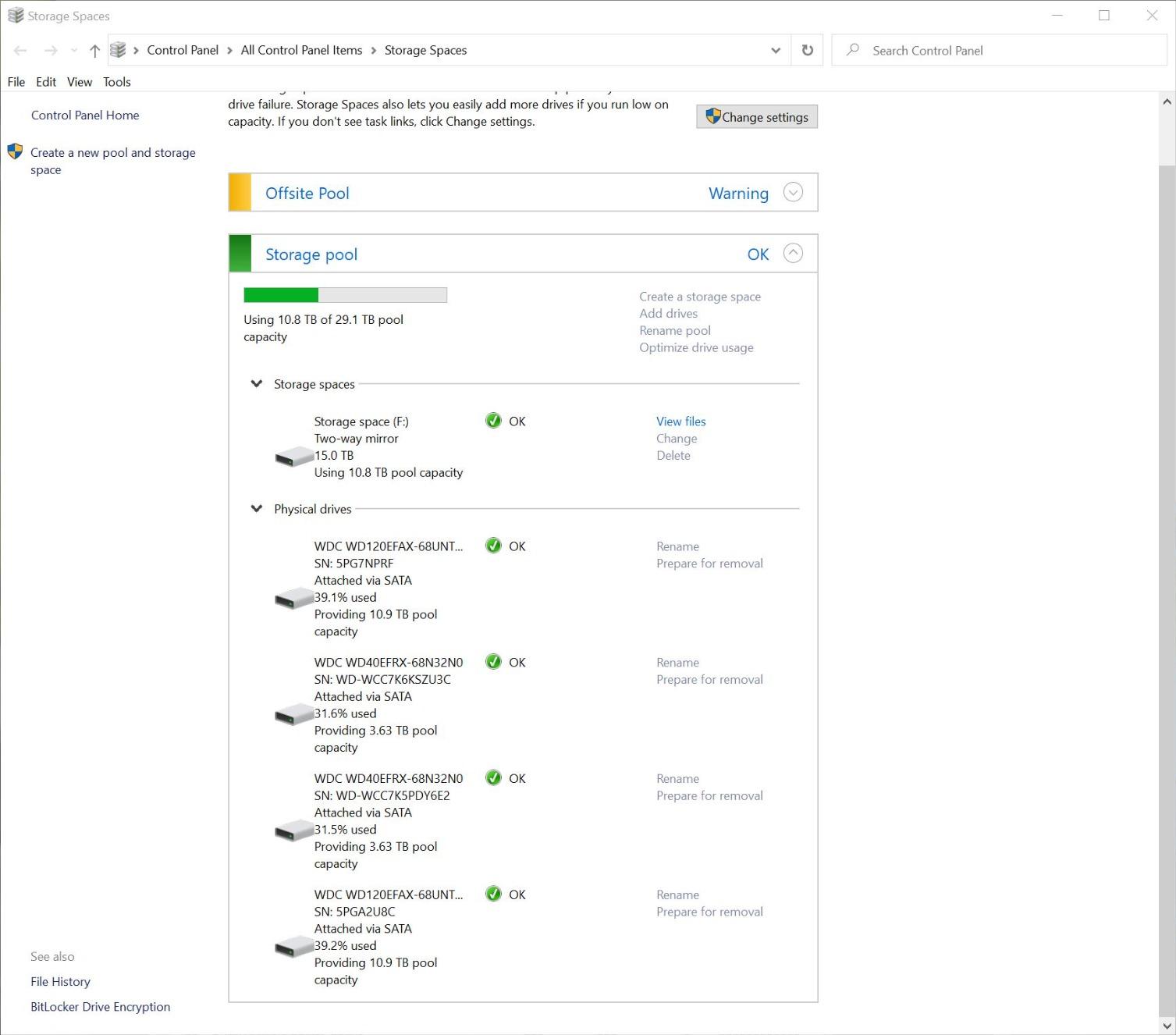The height and width of the screenshot is (1035, 1176).
Task: Click Prepare for removal for drive WD-WCC7K5PDY6E2
Action: pyautogui.click(x=709, y=795)
